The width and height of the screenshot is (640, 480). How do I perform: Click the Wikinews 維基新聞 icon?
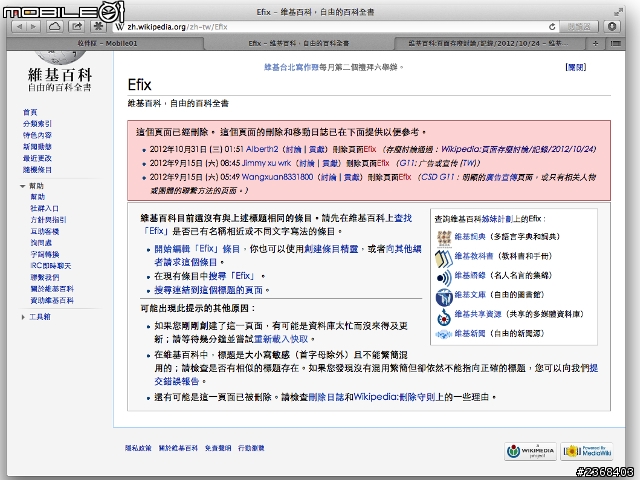click(444, 334)
